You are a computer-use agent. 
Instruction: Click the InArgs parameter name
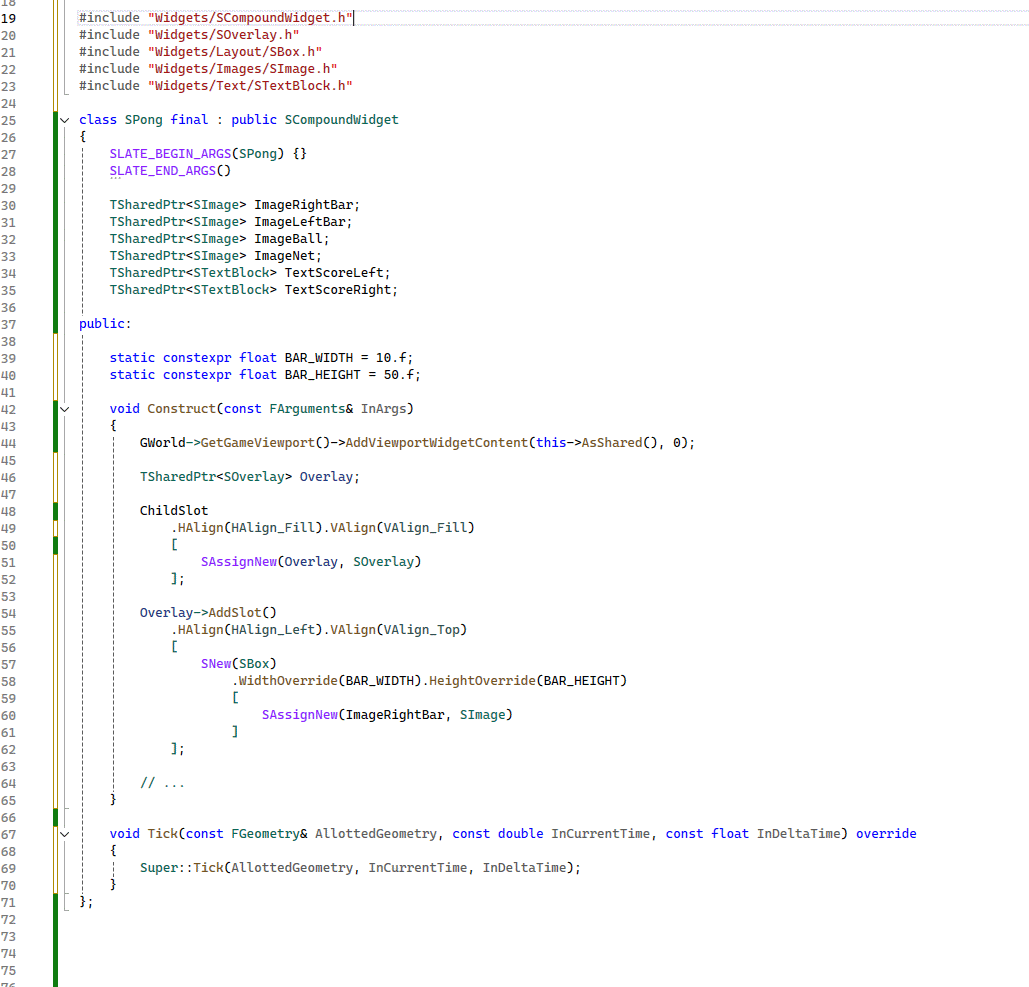[x=383, y=409]
